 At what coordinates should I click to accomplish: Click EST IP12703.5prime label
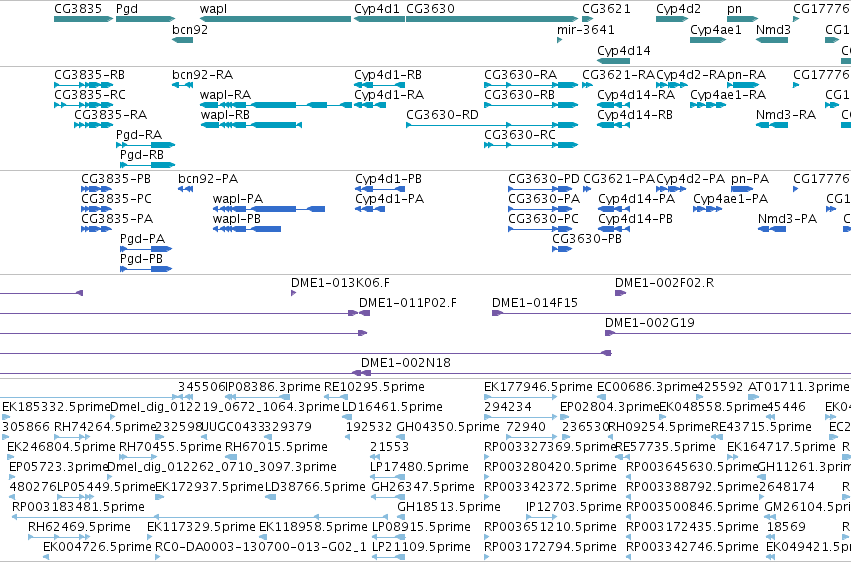point(574,507)
